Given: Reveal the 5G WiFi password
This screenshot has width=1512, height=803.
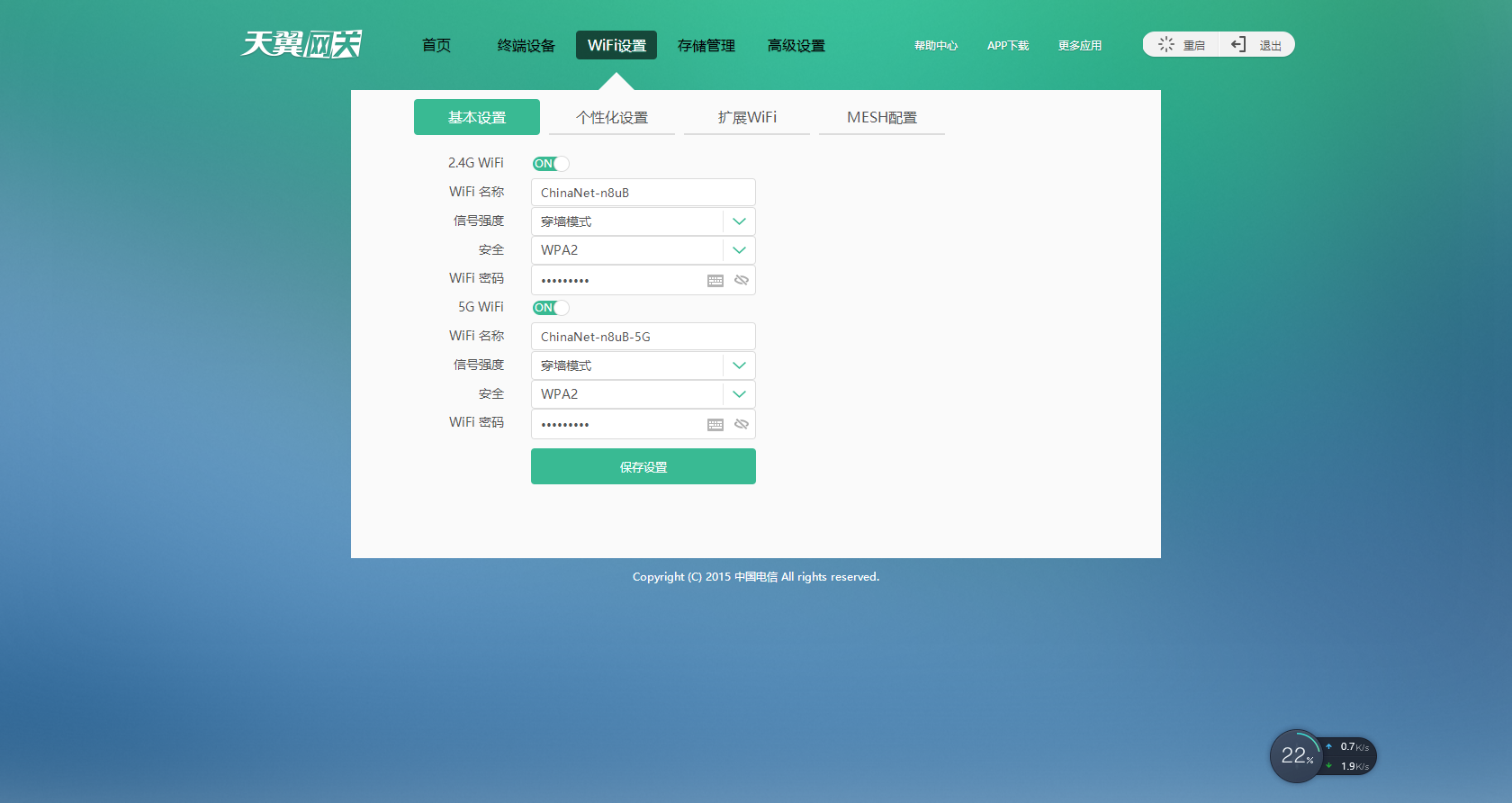Looking at the screenshot, I should (x=742, y=425).
